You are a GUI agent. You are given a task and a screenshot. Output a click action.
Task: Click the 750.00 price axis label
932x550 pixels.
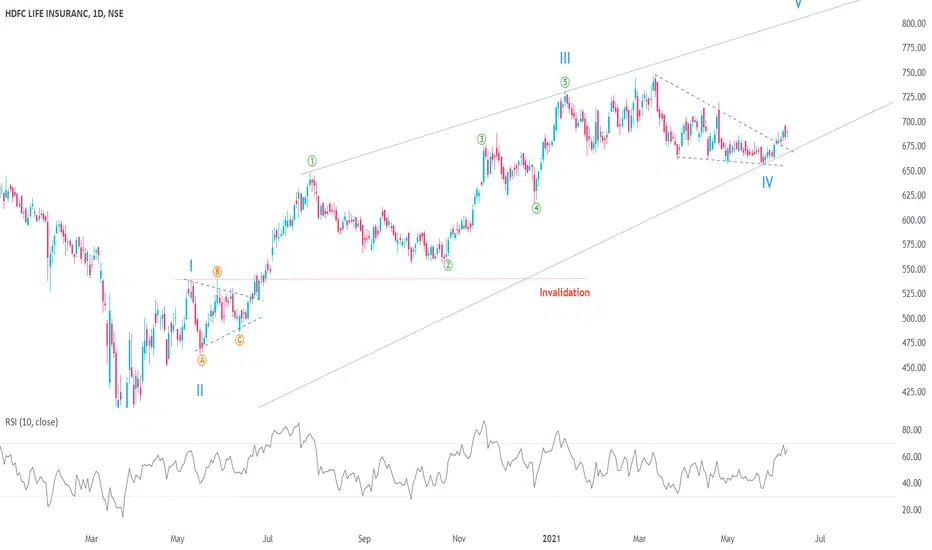click(914, 73)
